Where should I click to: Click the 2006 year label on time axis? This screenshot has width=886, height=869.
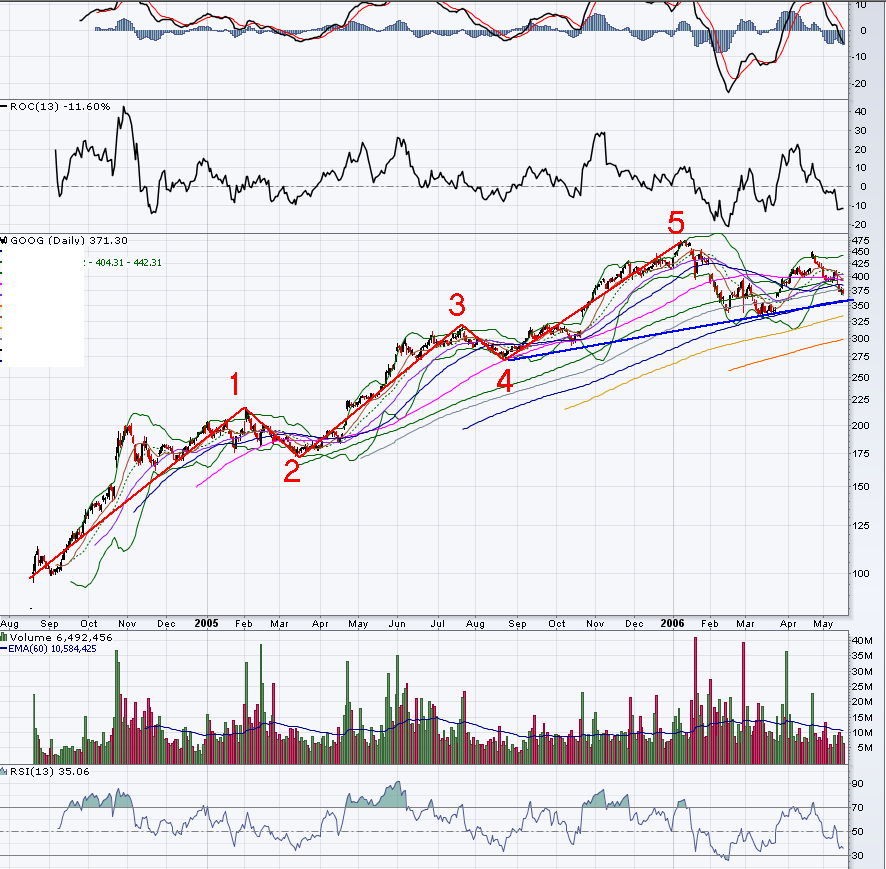(x=672, y=623)
